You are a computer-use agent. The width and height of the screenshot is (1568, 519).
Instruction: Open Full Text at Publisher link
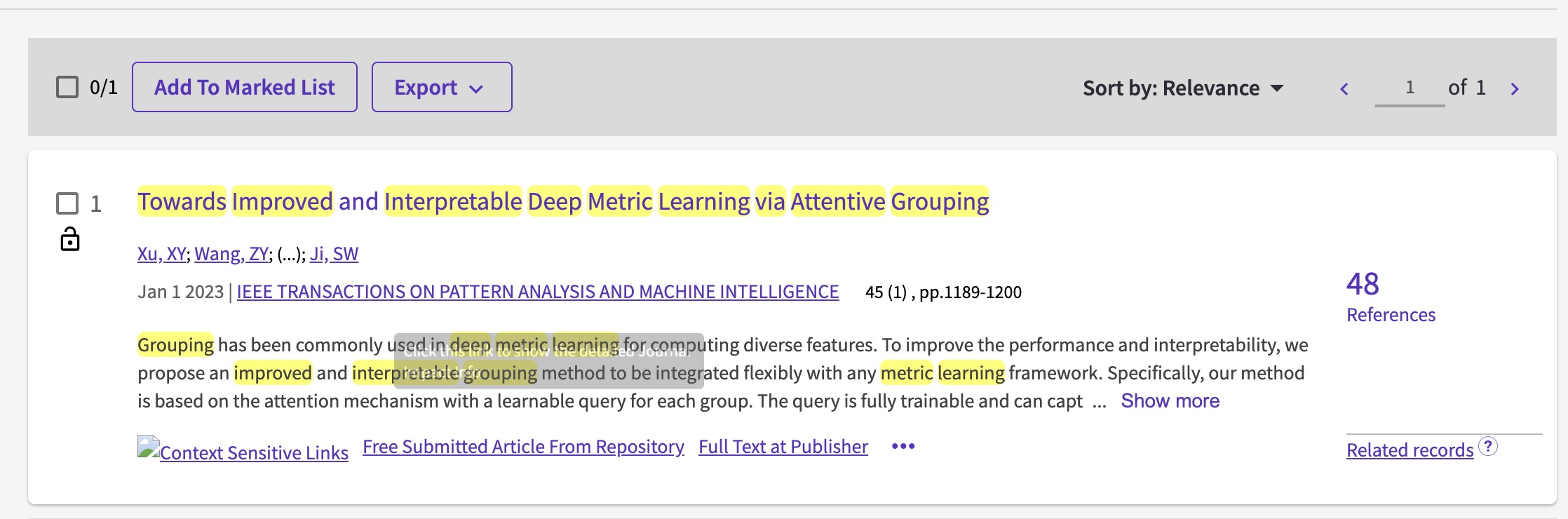point(783,447)
